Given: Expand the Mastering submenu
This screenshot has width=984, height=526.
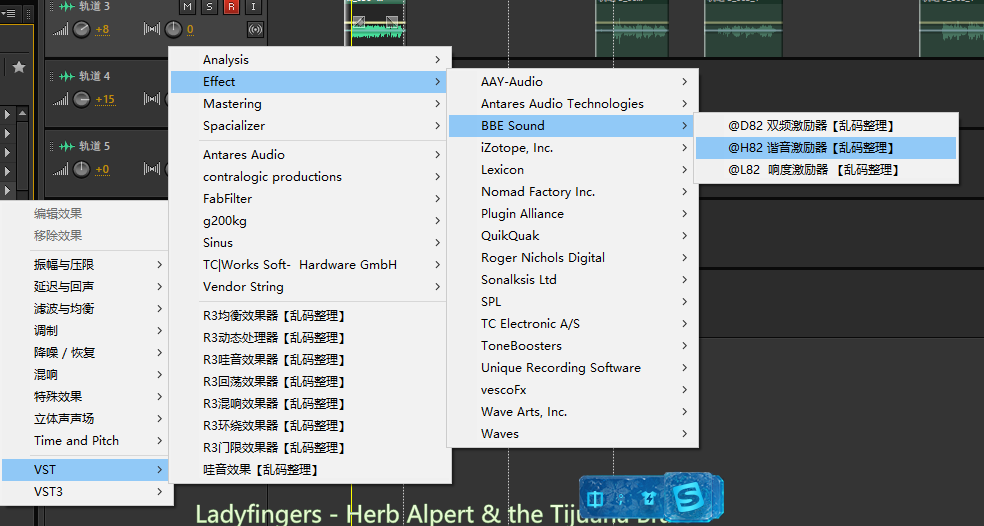Looking at the screenshot, I should (308, 104).
